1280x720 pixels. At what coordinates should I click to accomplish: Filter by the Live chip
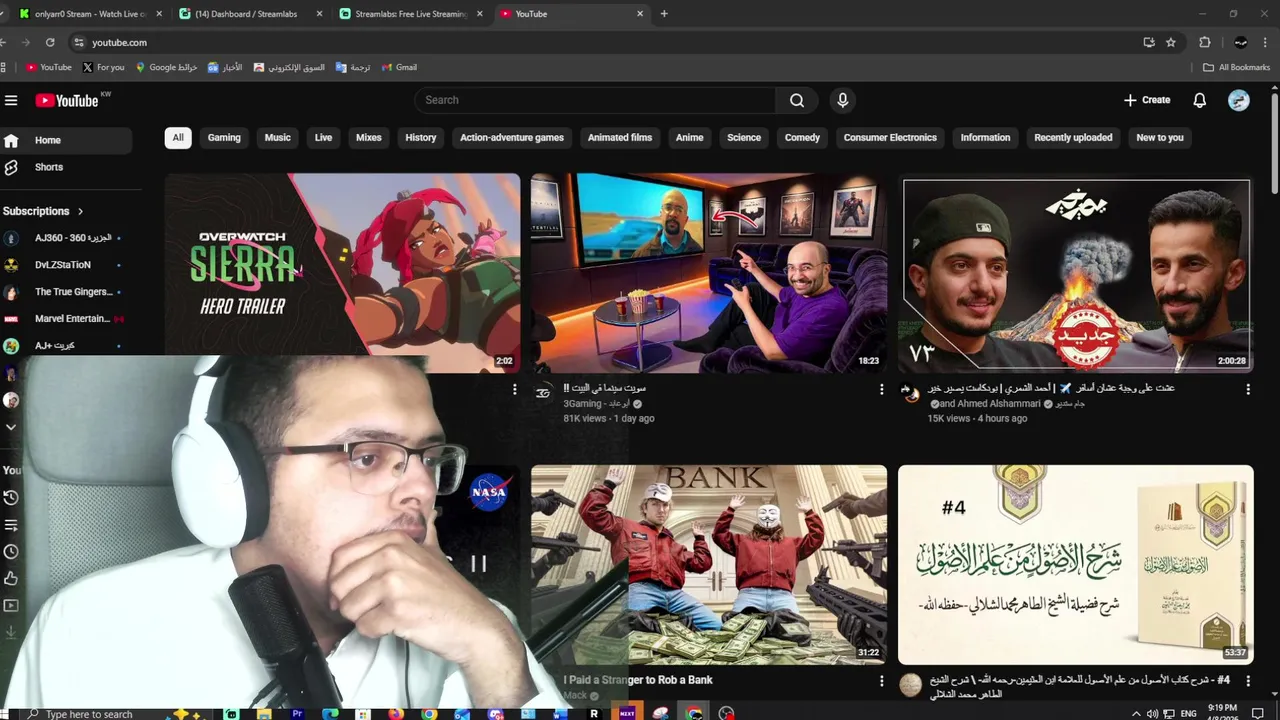(x=323, y=138)
